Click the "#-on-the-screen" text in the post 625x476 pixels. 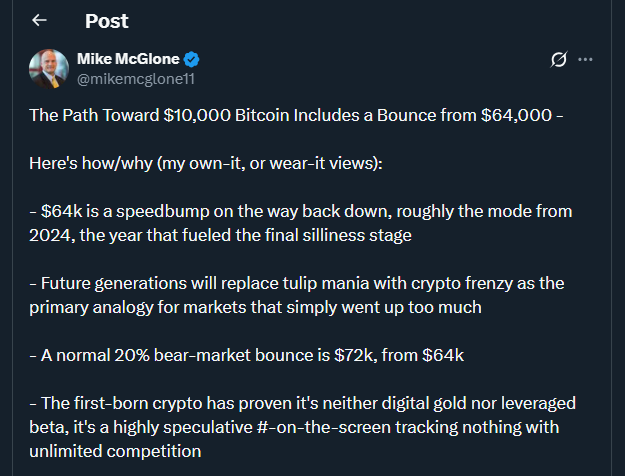[328, 427]
